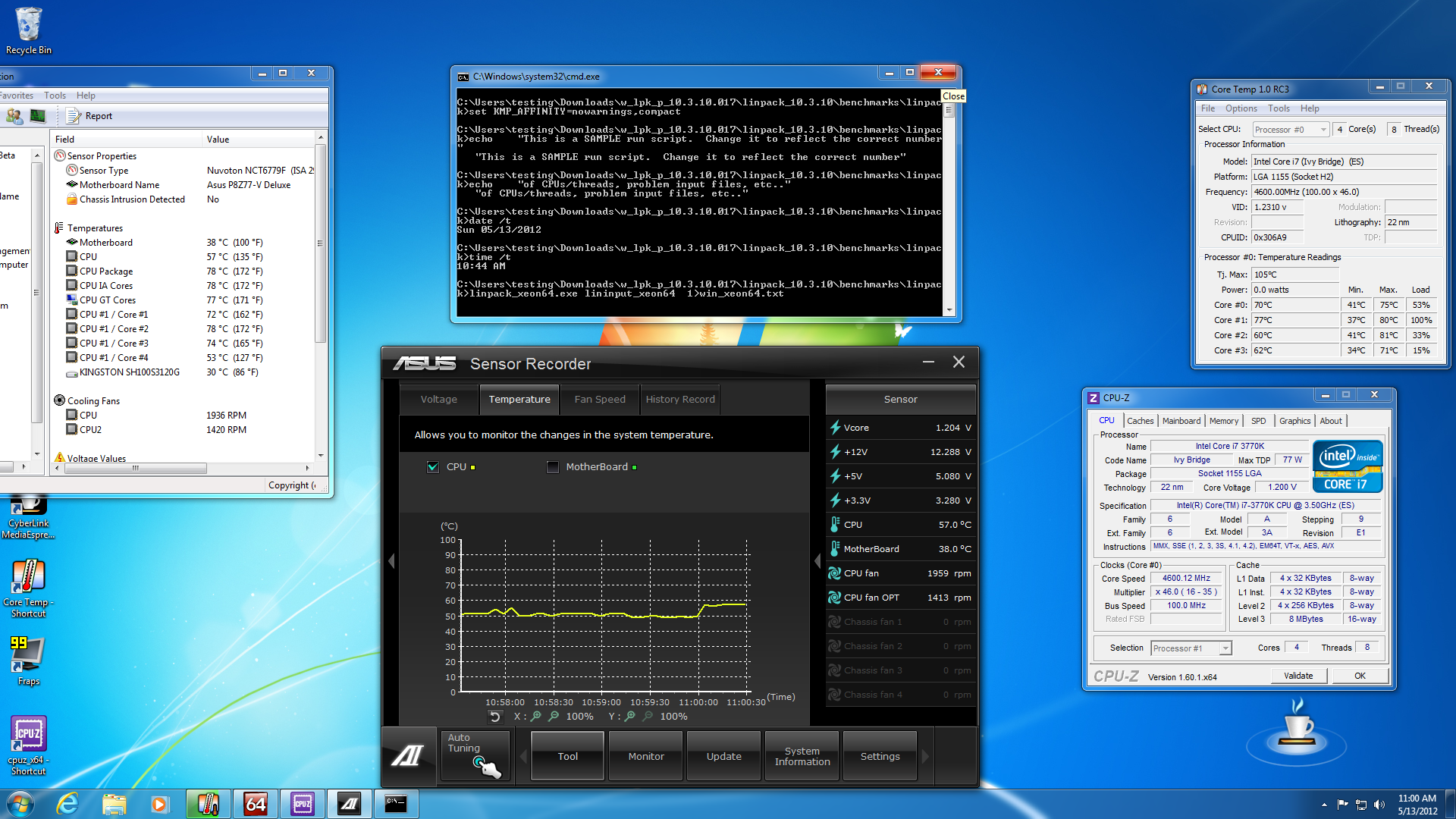Image resolution: width=1456 pixels, height=819 pixels.
Task: Open Fraps desktop icon
Action: (29, 661)
